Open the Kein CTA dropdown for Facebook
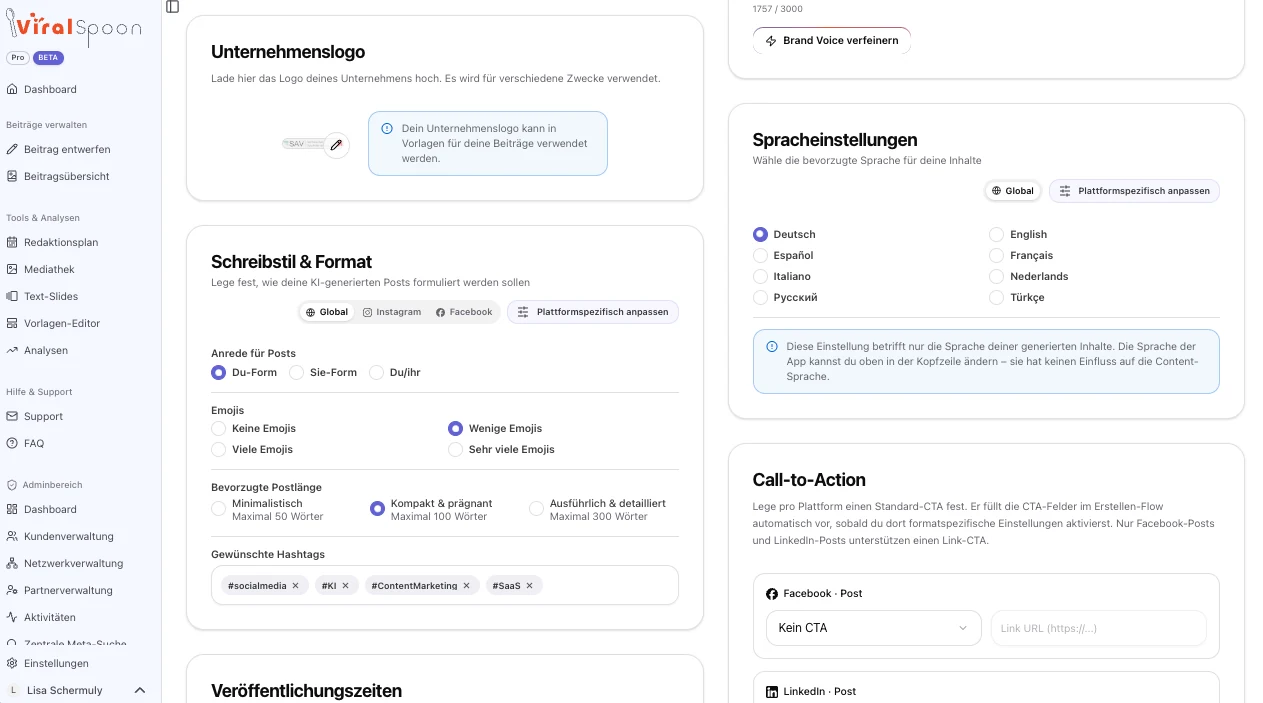 tap(873, 628)
